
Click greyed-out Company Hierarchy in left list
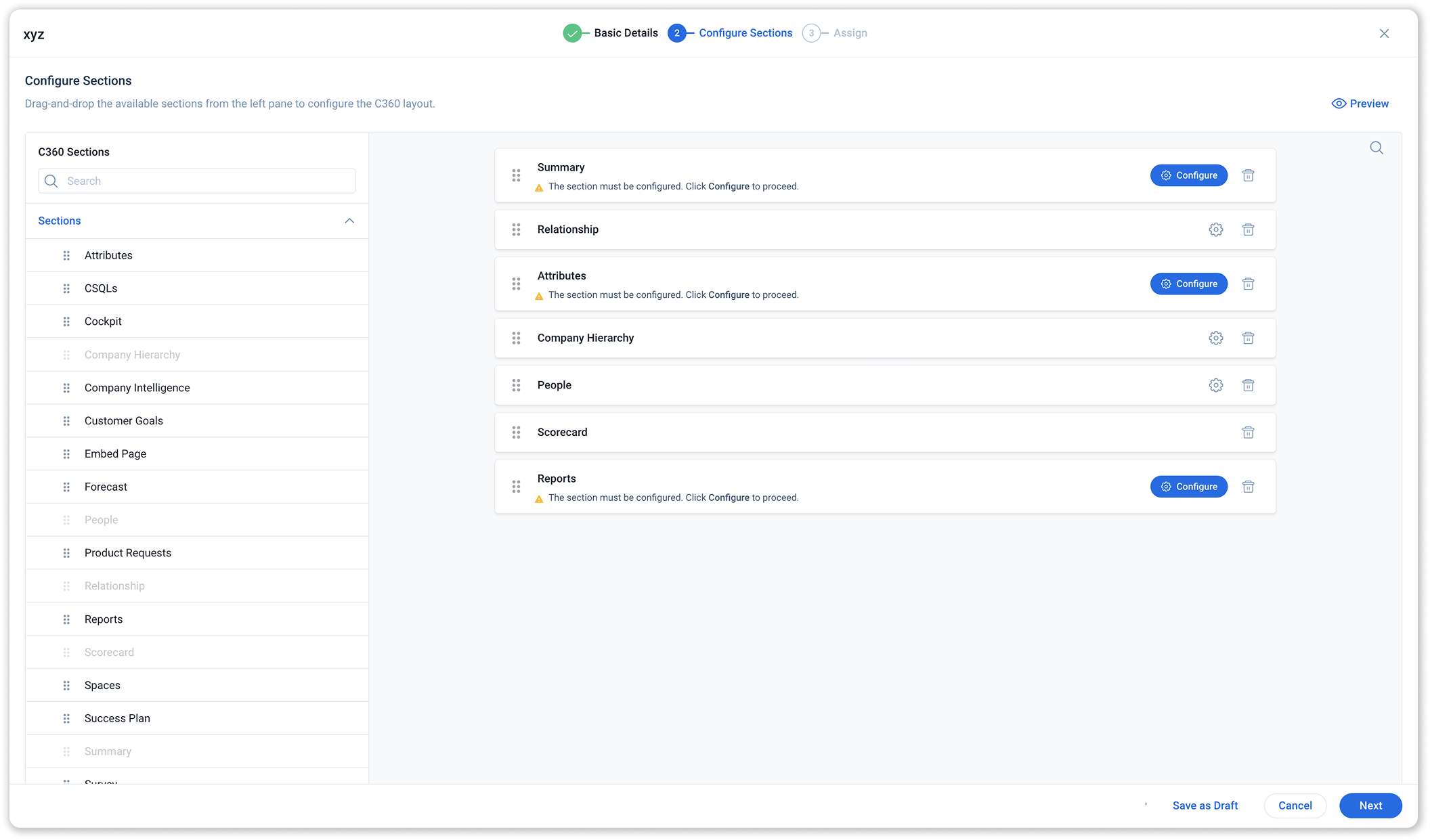pos(197,355)
